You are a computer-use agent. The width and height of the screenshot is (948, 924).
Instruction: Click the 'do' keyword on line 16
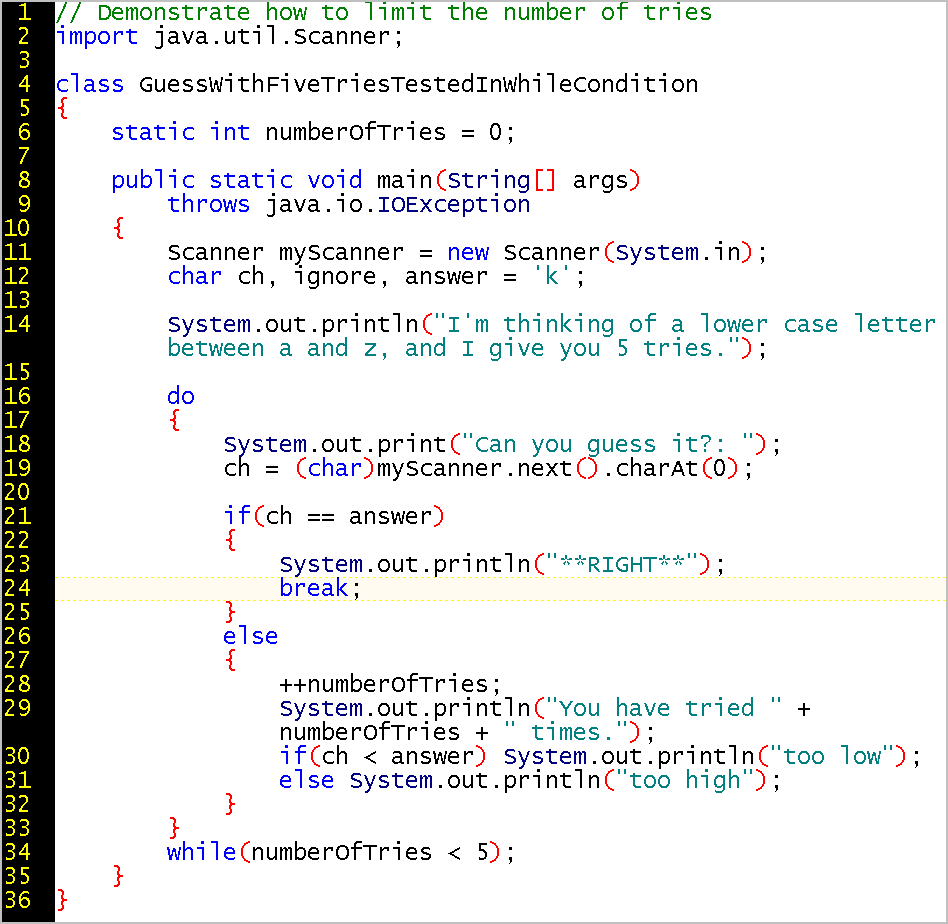181,396
